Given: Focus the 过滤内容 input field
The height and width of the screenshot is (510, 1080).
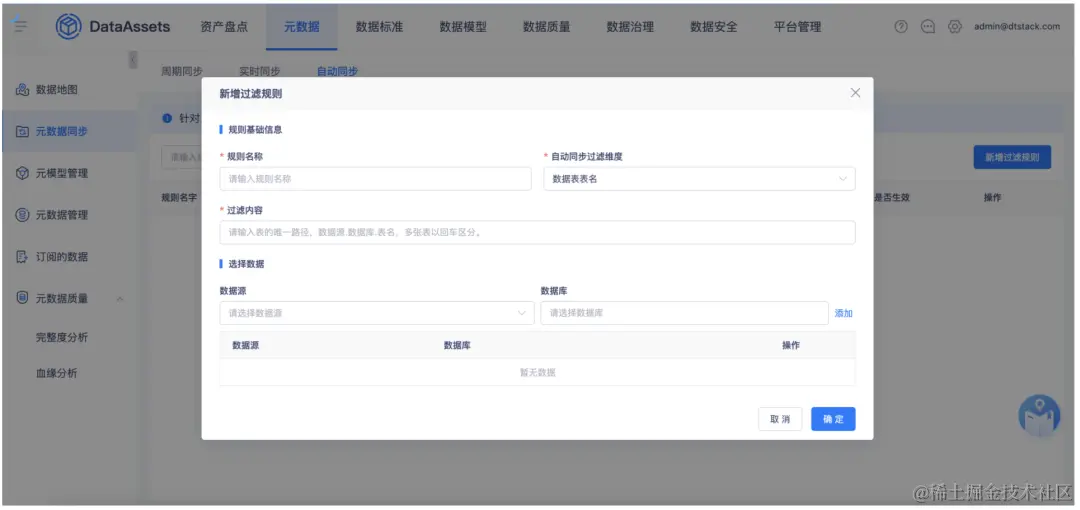Looking at the screenshot, I should coord(537,232).
